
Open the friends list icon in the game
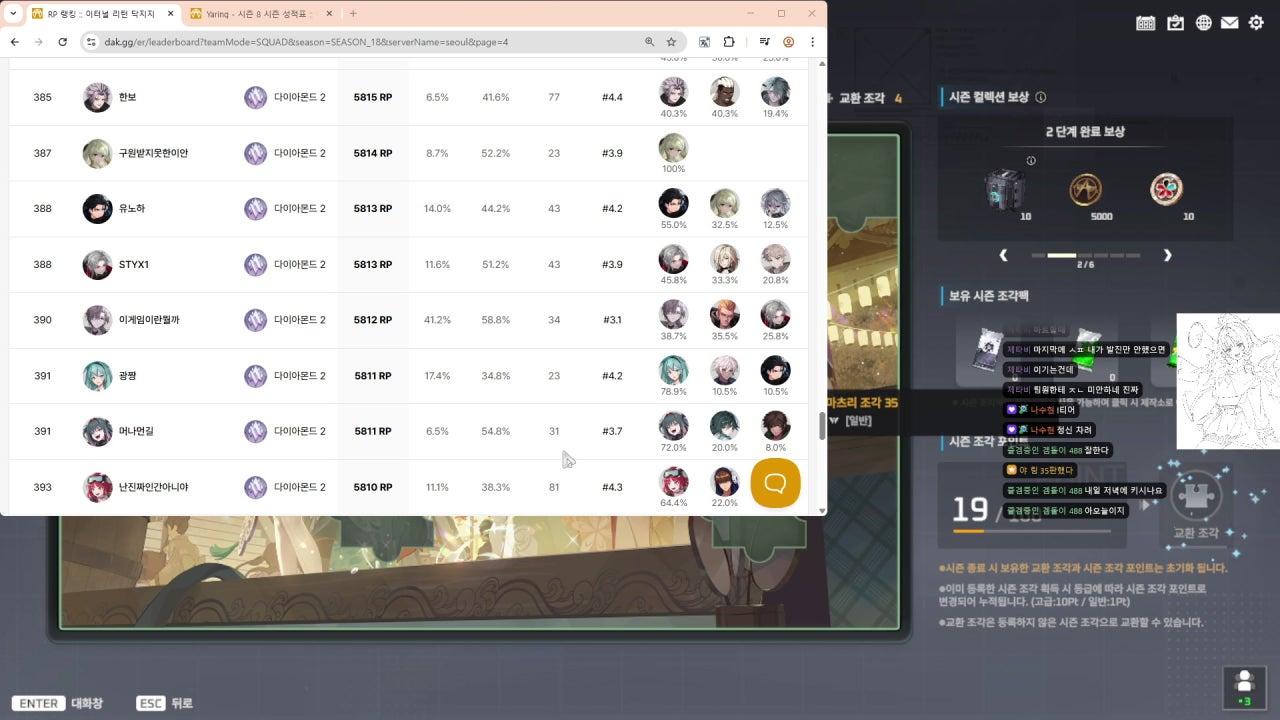click(1244, 686)
